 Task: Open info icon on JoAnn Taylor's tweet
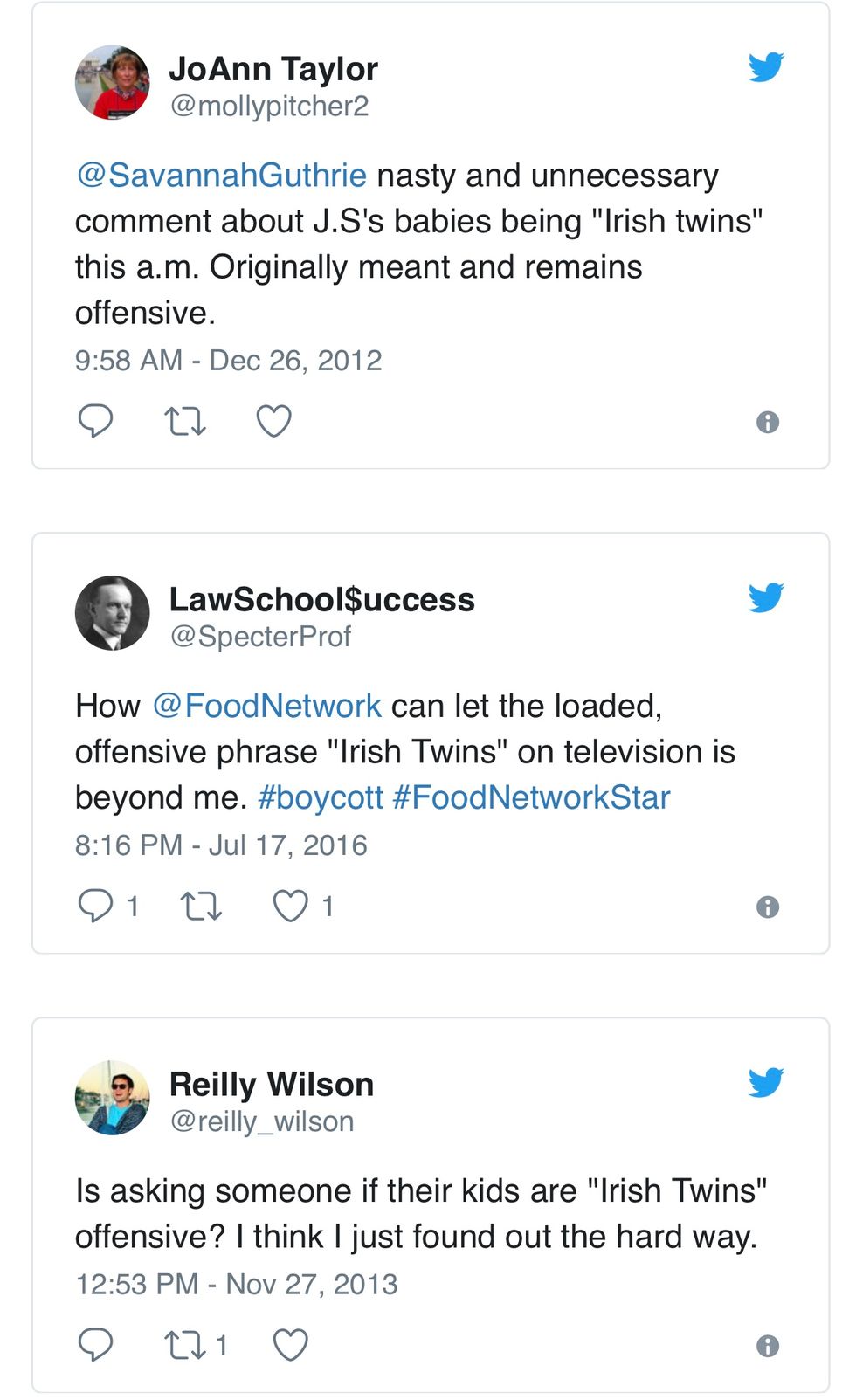767,423
